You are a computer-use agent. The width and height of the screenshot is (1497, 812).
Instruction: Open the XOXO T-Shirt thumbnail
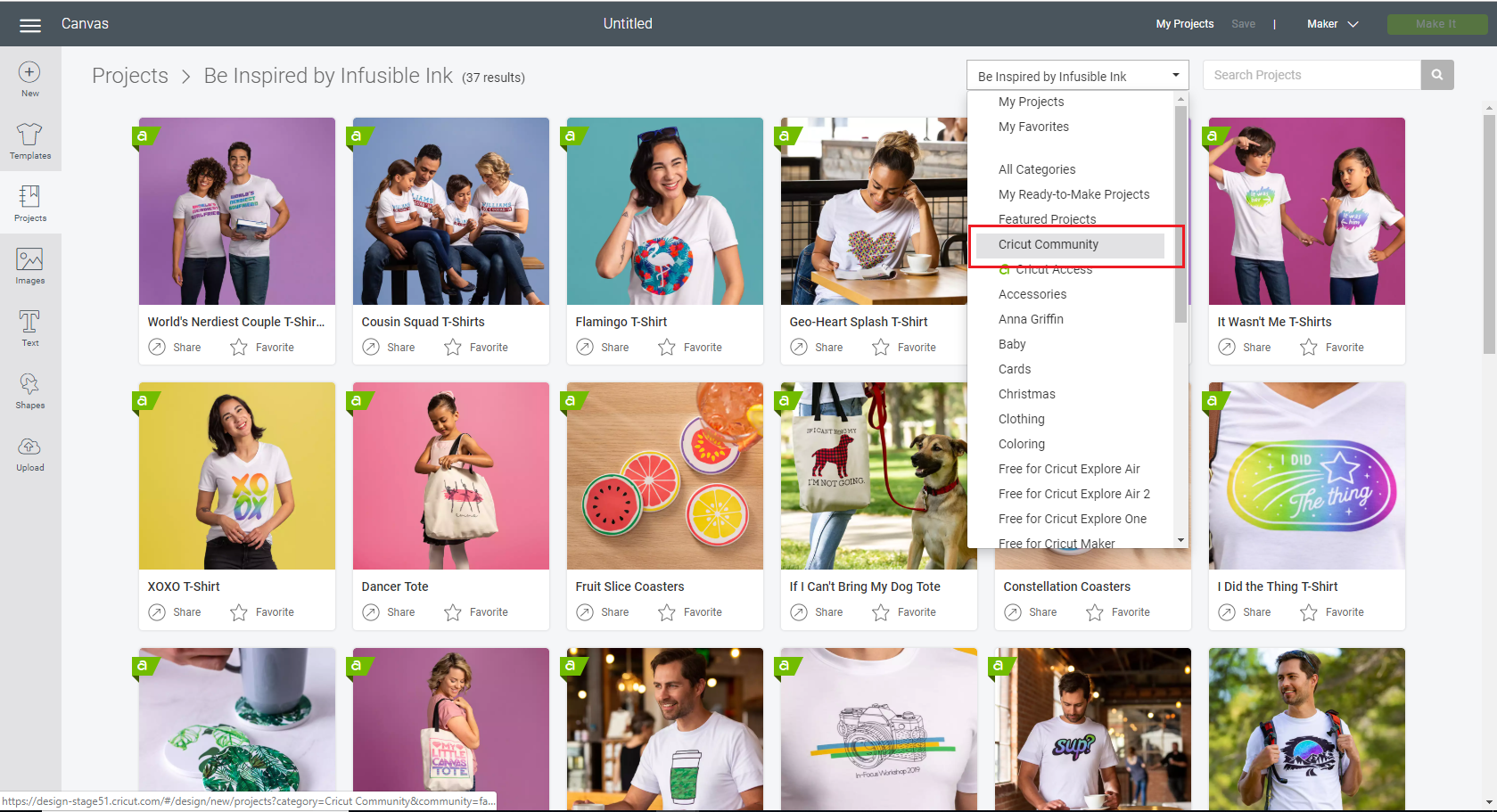pos(237,476)
